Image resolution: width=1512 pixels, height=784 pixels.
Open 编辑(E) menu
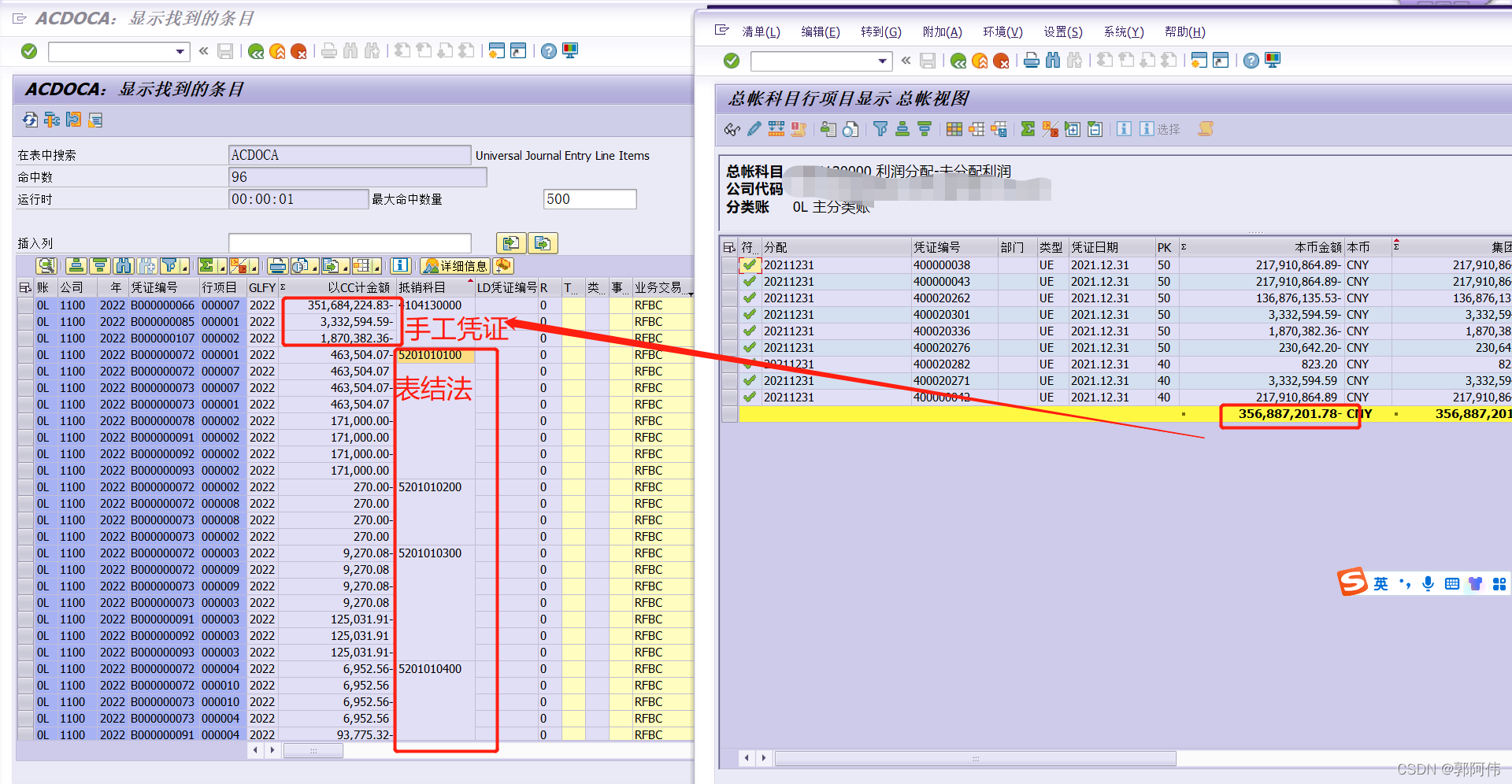[821, 32]
